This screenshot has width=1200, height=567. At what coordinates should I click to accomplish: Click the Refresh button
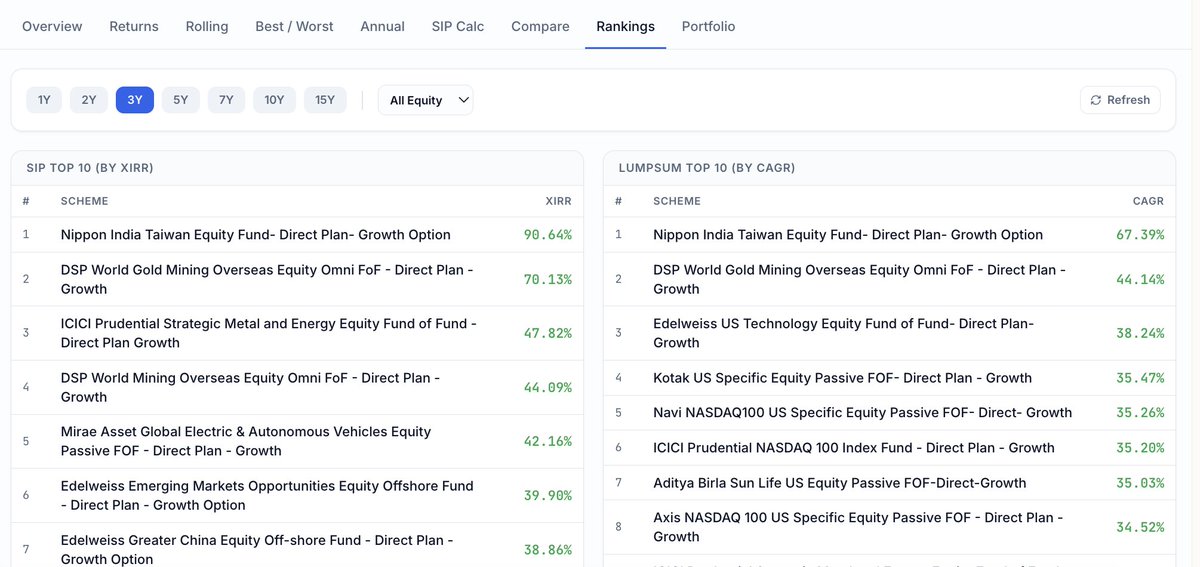pyautogui.click(x=1120, y=100)
